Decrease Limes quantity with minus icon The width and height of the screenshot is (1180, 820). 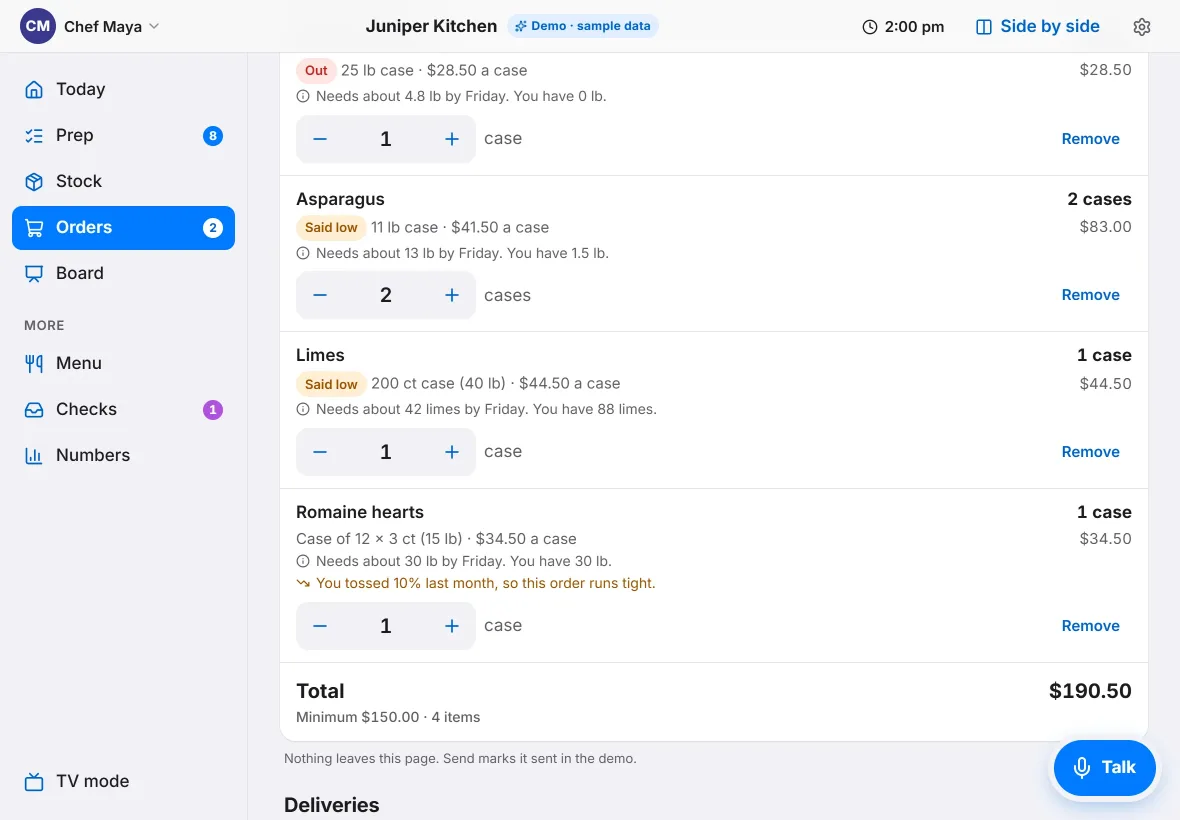320,452
